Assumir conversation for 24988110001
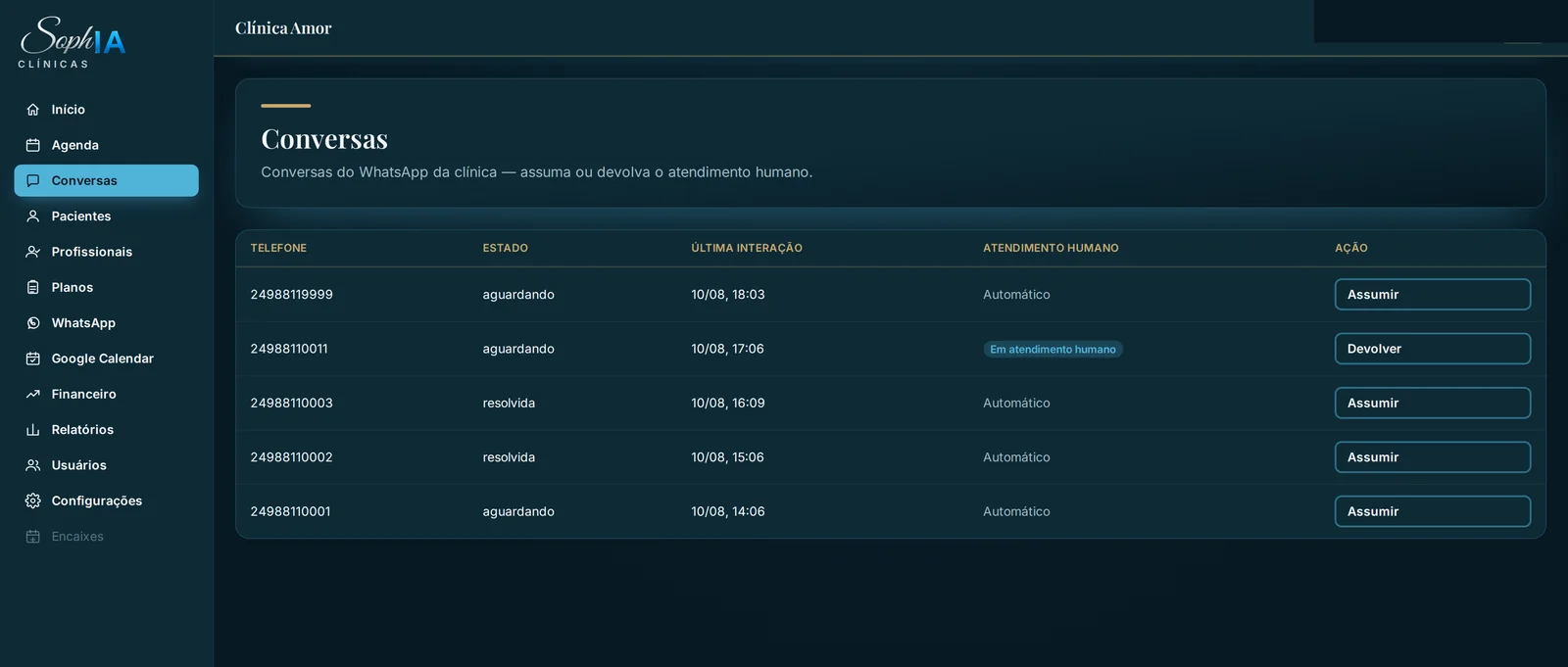This screenshot has width=1568, height=667. pos(1432,511)
